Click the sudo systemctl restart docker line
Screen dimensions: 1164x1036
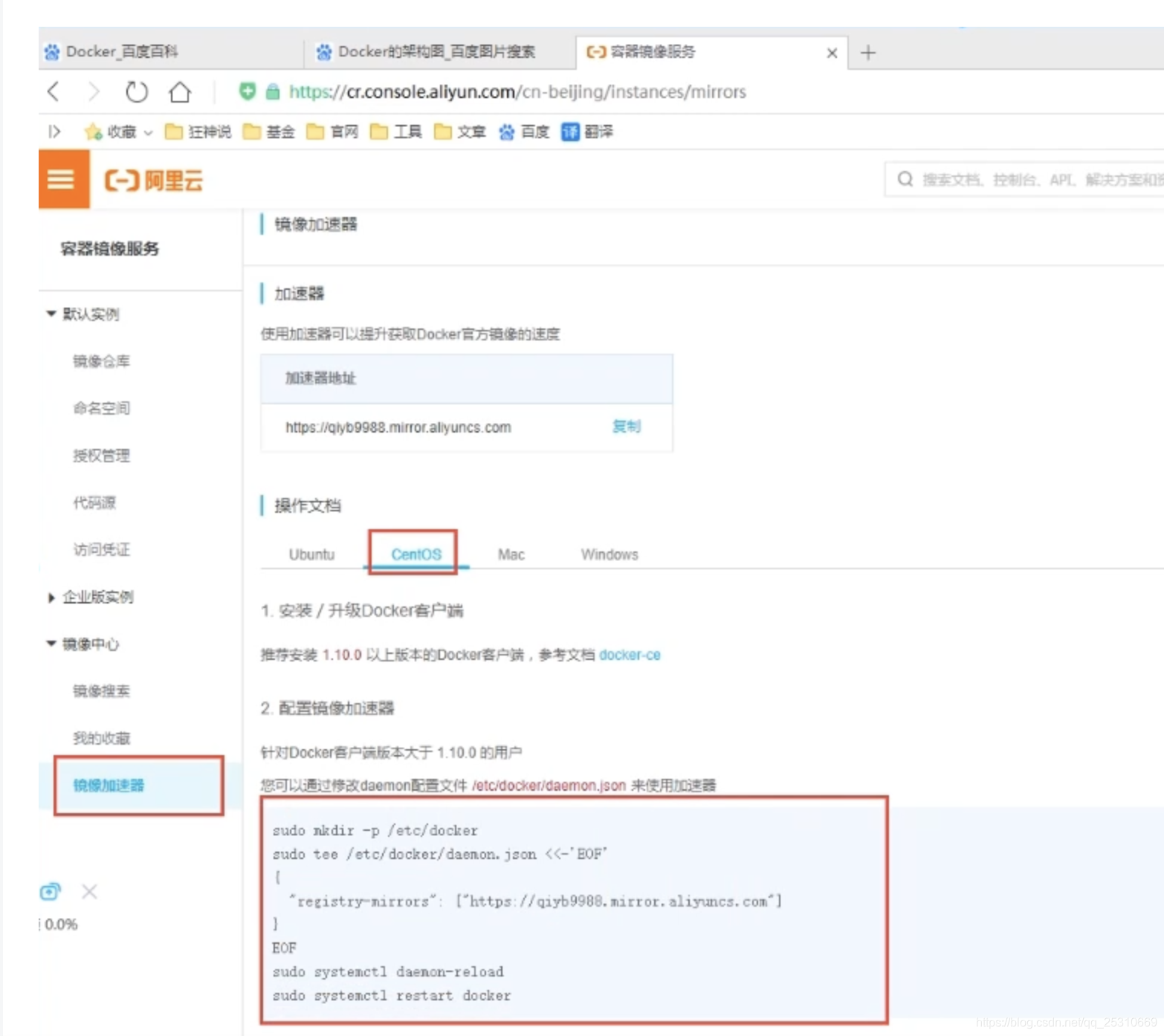tap(392, 995)
